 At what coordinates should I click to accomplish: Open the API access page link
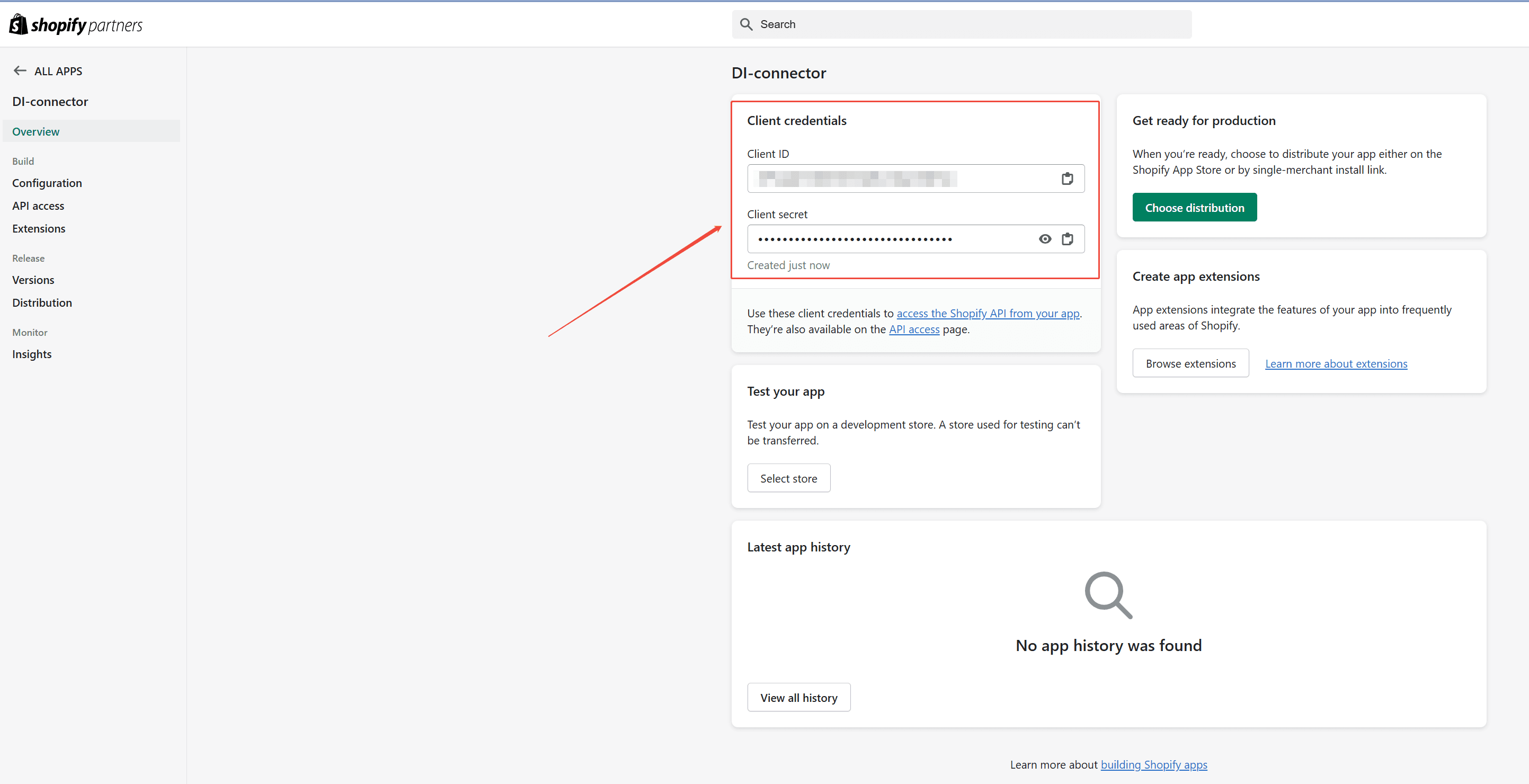pyautogui.click(x=914, y=329)
